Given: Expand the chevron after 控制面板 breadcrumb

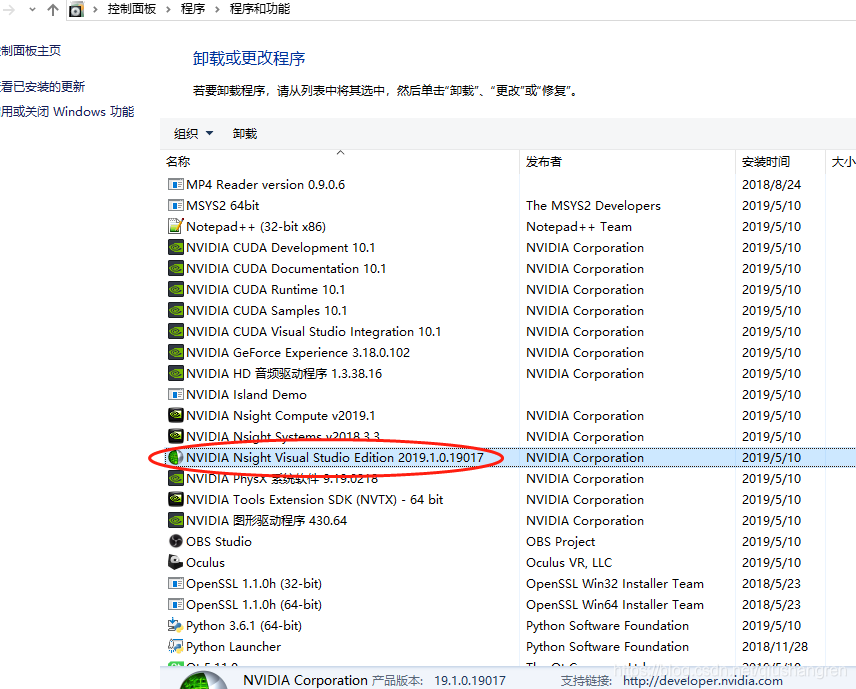Looking at the screenshot, I should tap(168, 9).
